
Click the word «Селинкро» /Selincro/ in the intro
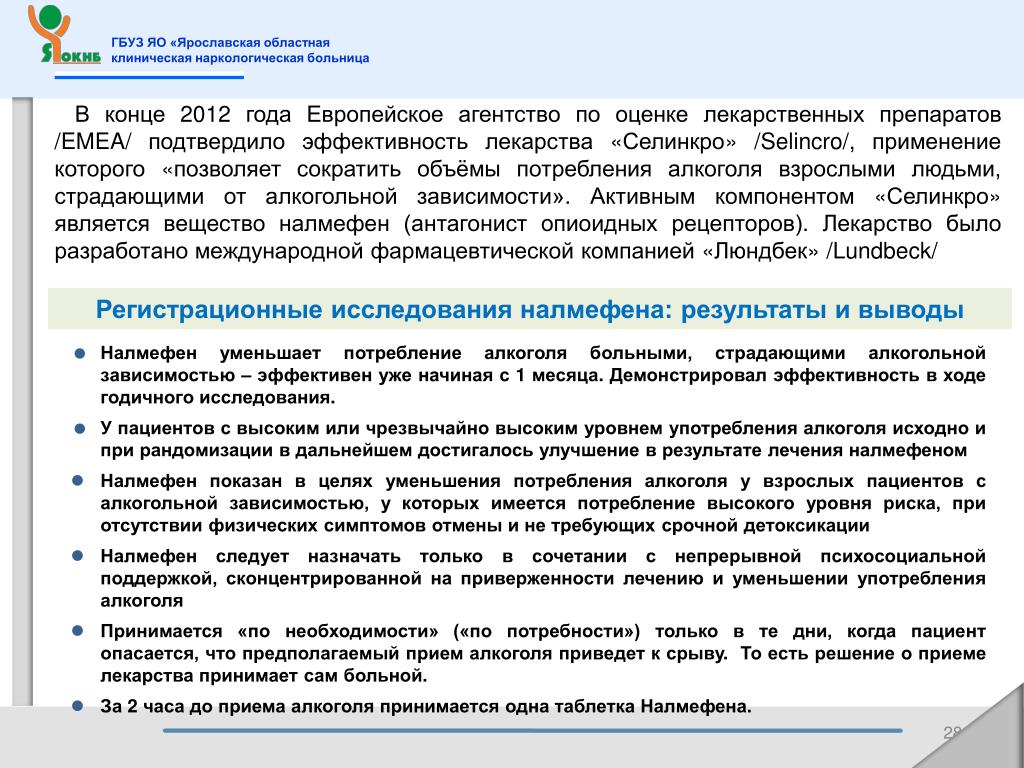coord(733,142)
